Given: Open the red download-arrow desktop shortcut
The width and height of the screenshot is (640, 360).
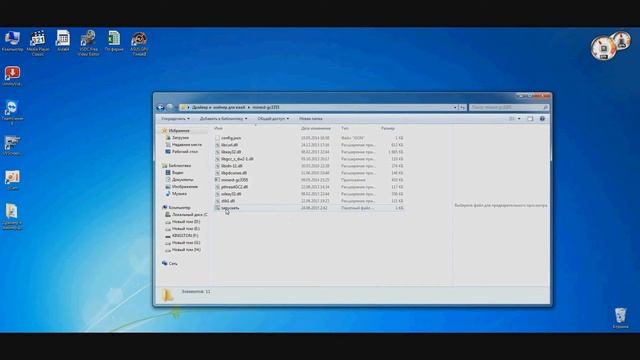Looking at the screenshot, I should tap(12, 76).
